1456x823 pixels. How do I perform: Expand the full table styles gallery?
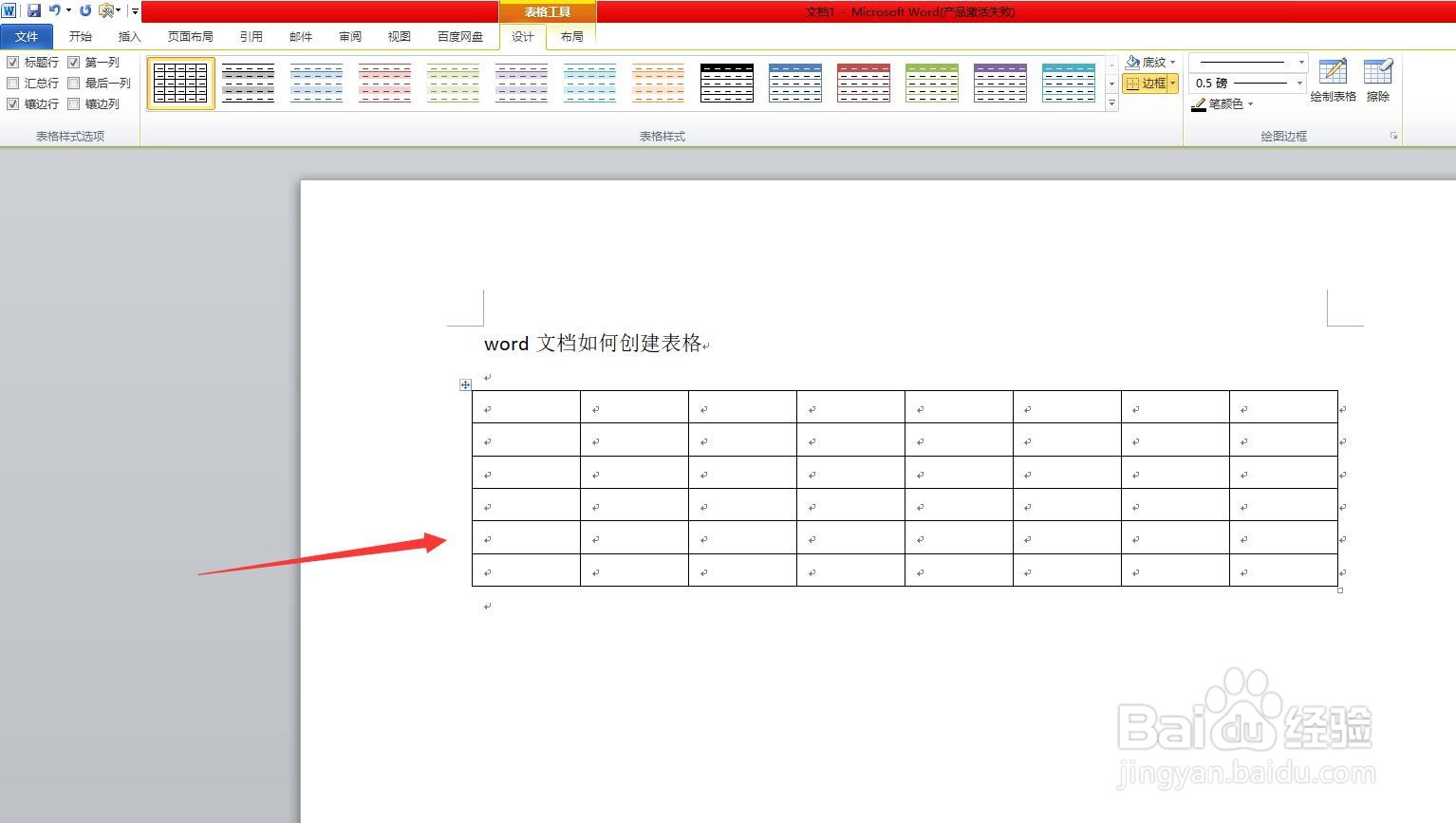(x=1112, y=103)
